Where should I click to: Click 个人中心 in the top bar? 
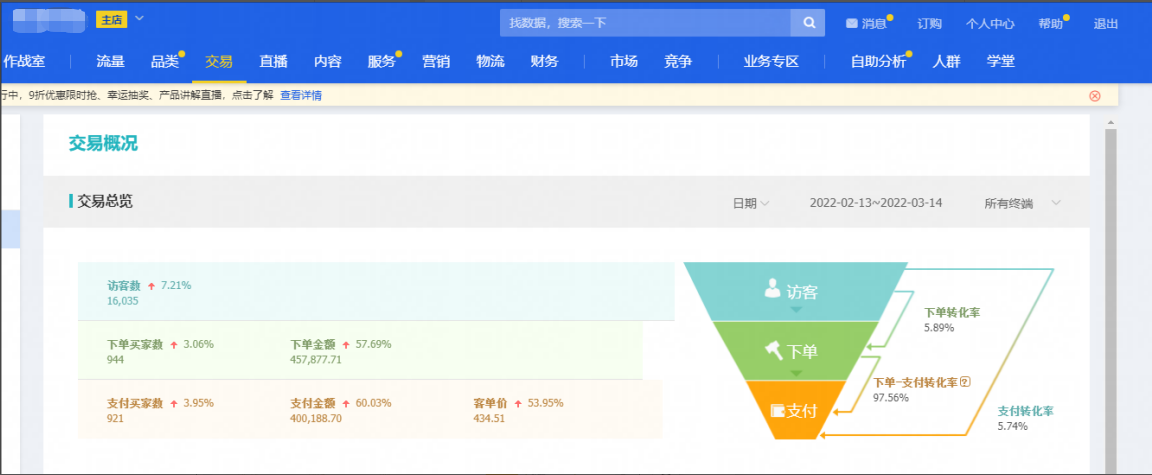pyautogui.click(x=990, y=24)
